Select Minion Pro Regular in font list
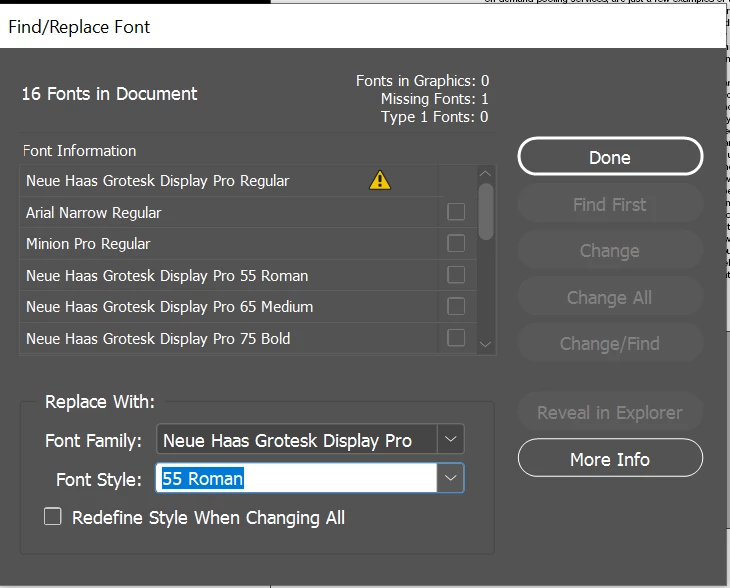This screenshot has width=730, height=588. (x=248, y=244)
